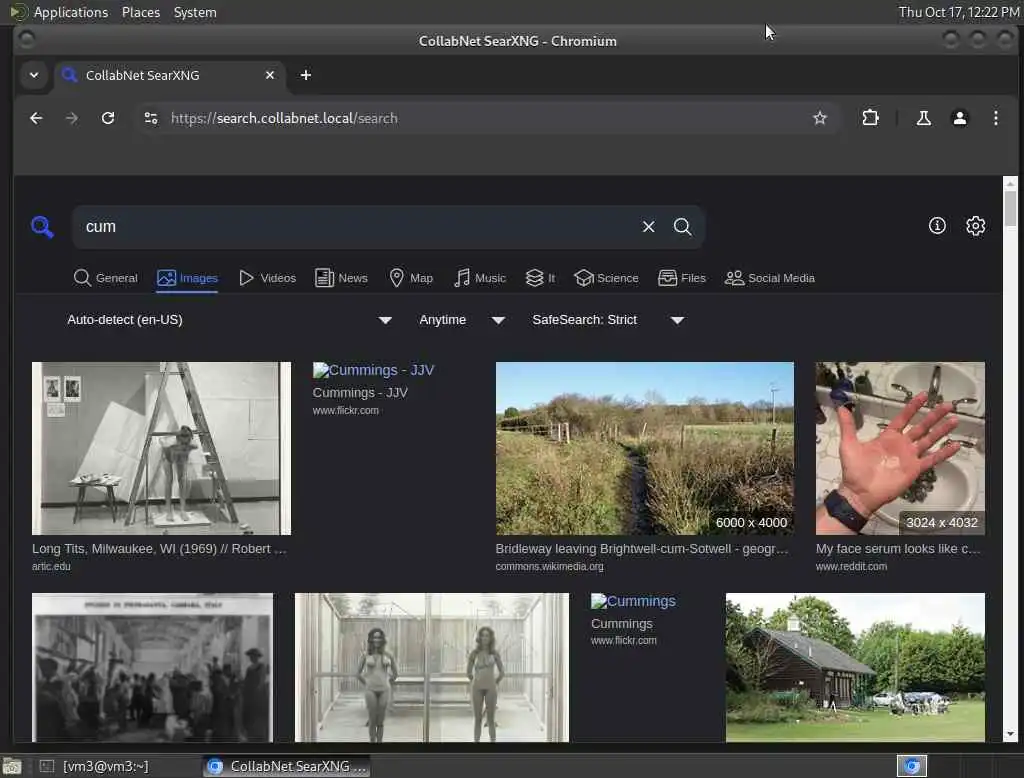Viewport: 1024px width, 778px height.
Task: Click the clock showing Thu Oct 17
Action: [x=959, y=12]
